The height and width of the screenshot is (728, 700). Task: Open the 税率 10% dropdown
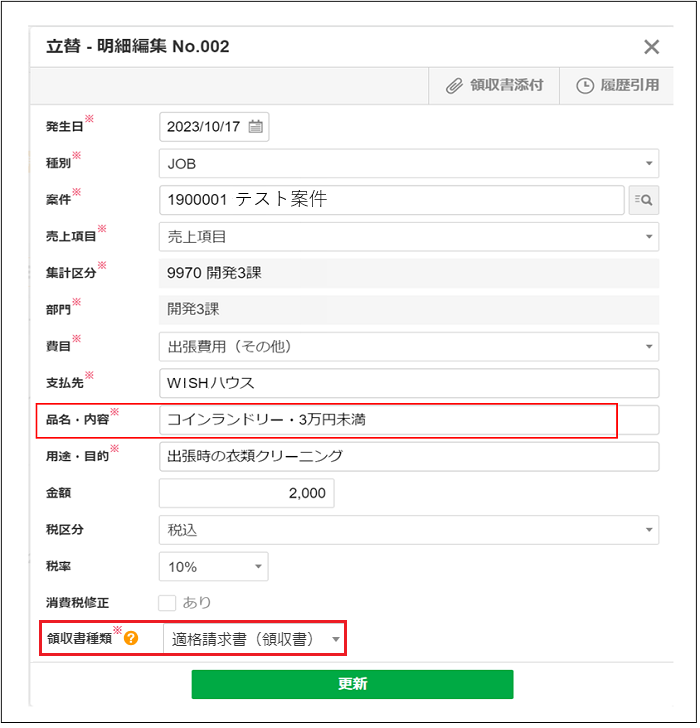click(213, 567)
